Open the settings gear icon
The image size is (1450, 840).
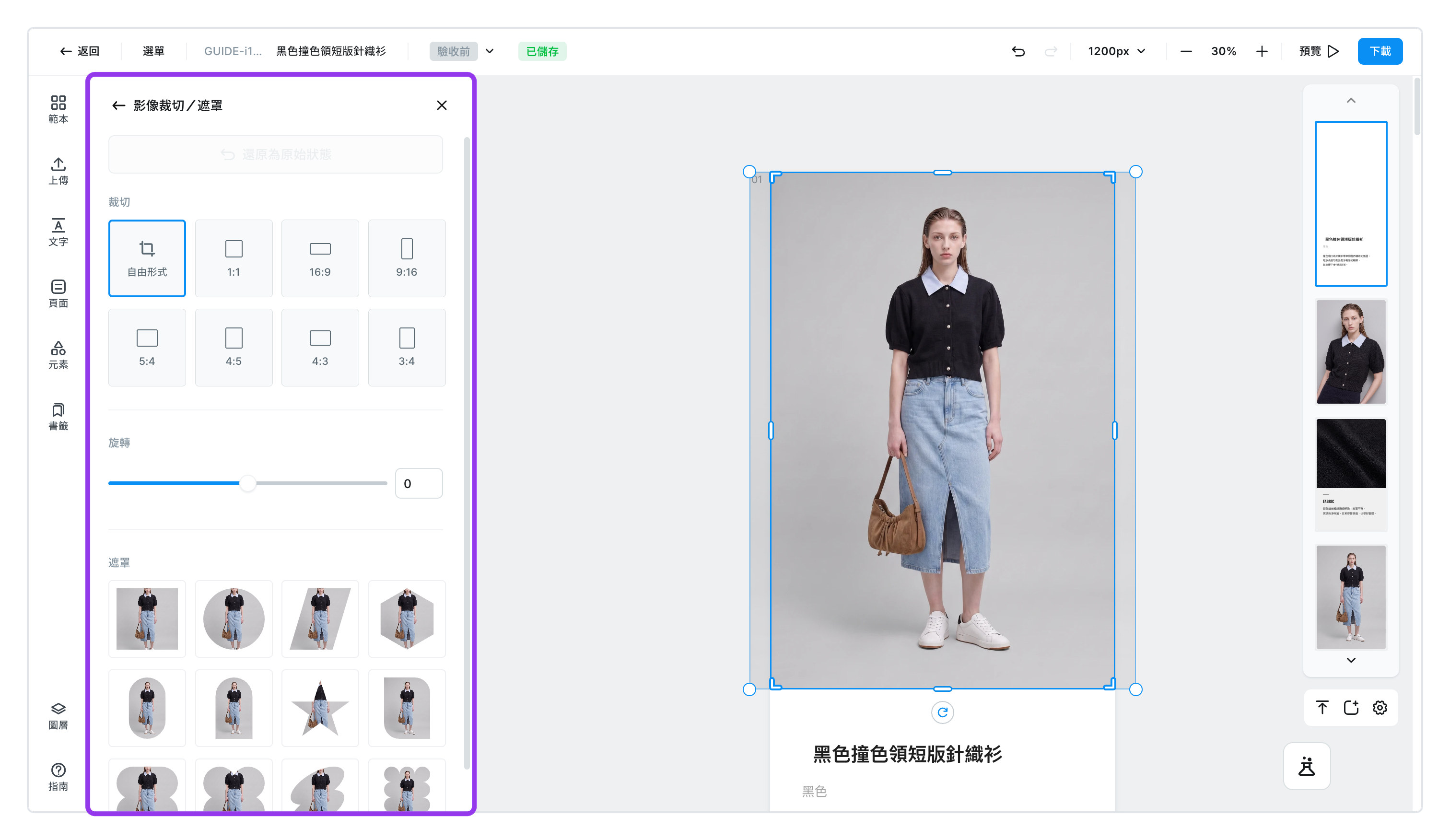(1379, 707)
